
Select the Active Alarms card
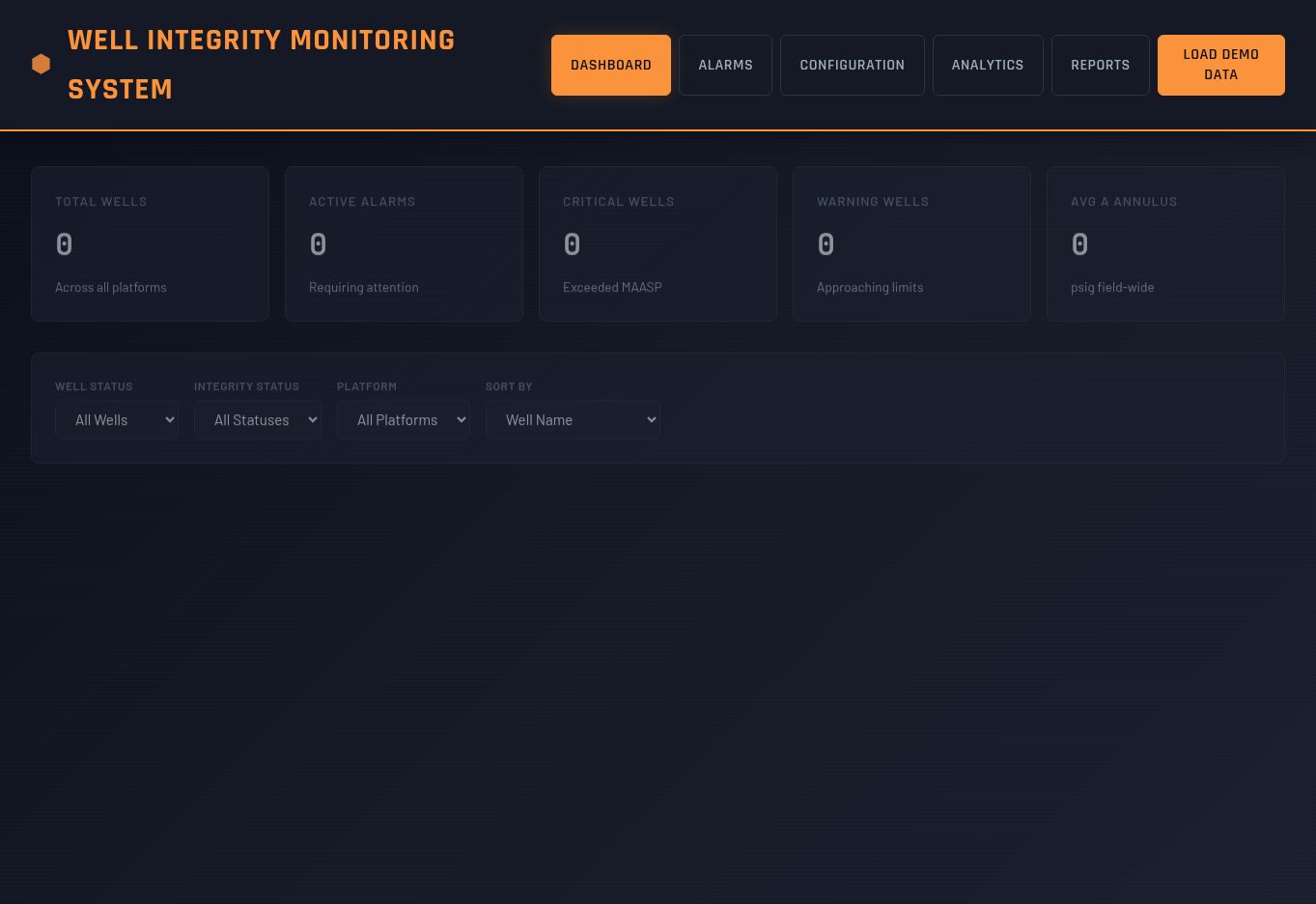click(x=404, y=243)
